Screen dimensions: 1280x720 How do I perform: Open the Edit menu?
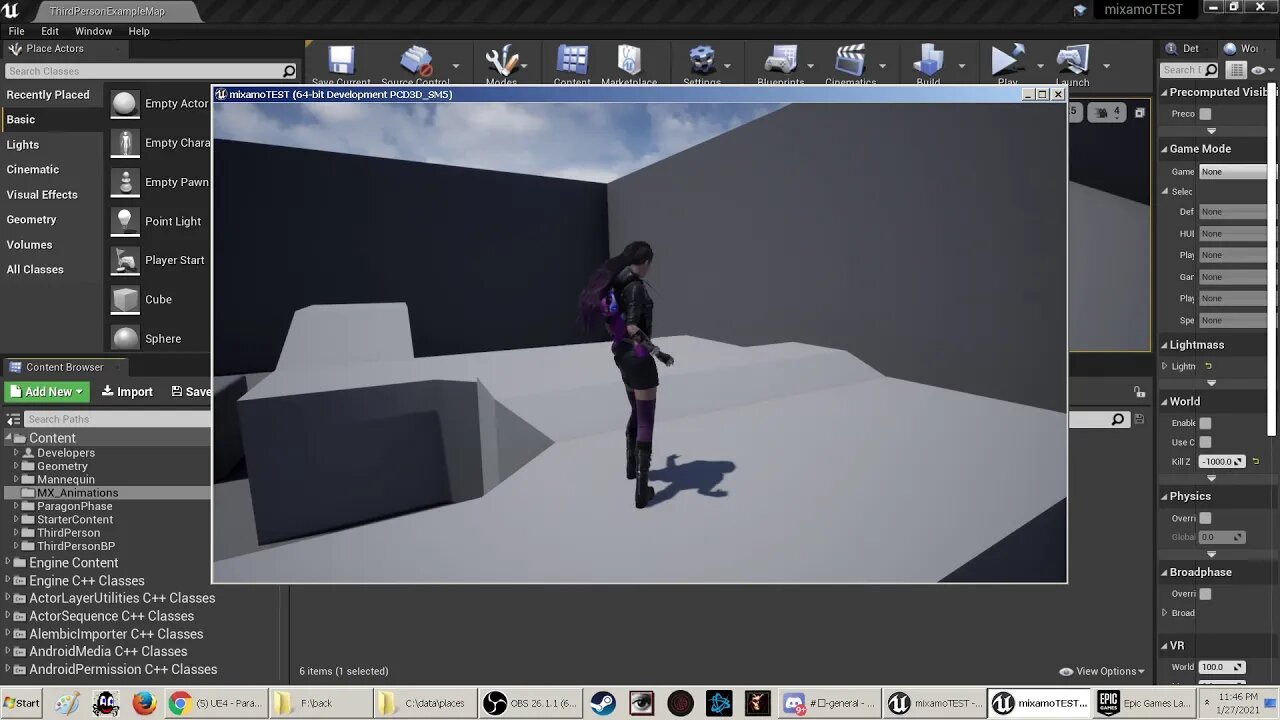50,31
